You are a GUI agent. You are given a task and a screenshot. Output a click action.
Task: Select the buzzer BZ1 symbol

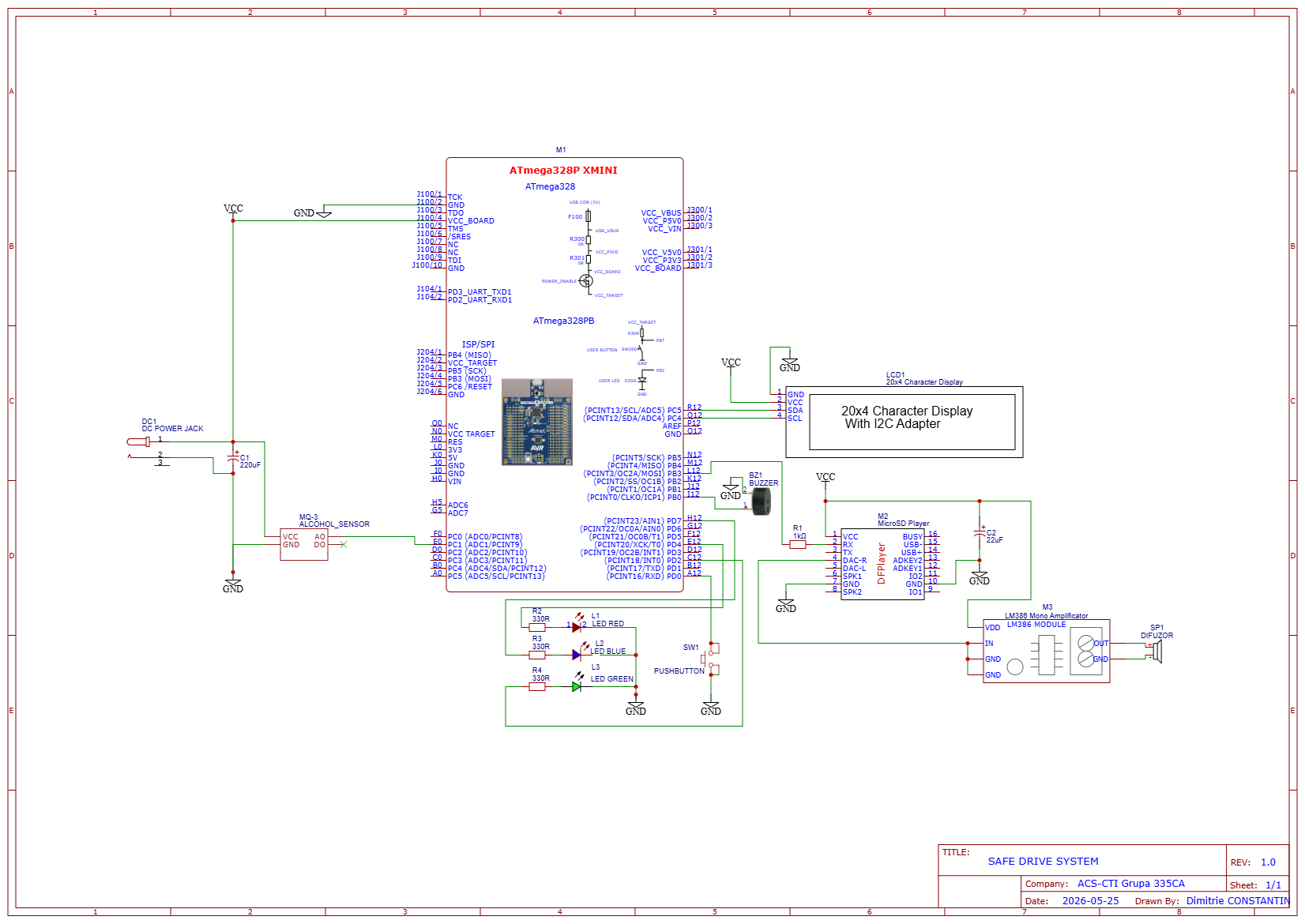[760, 501]
